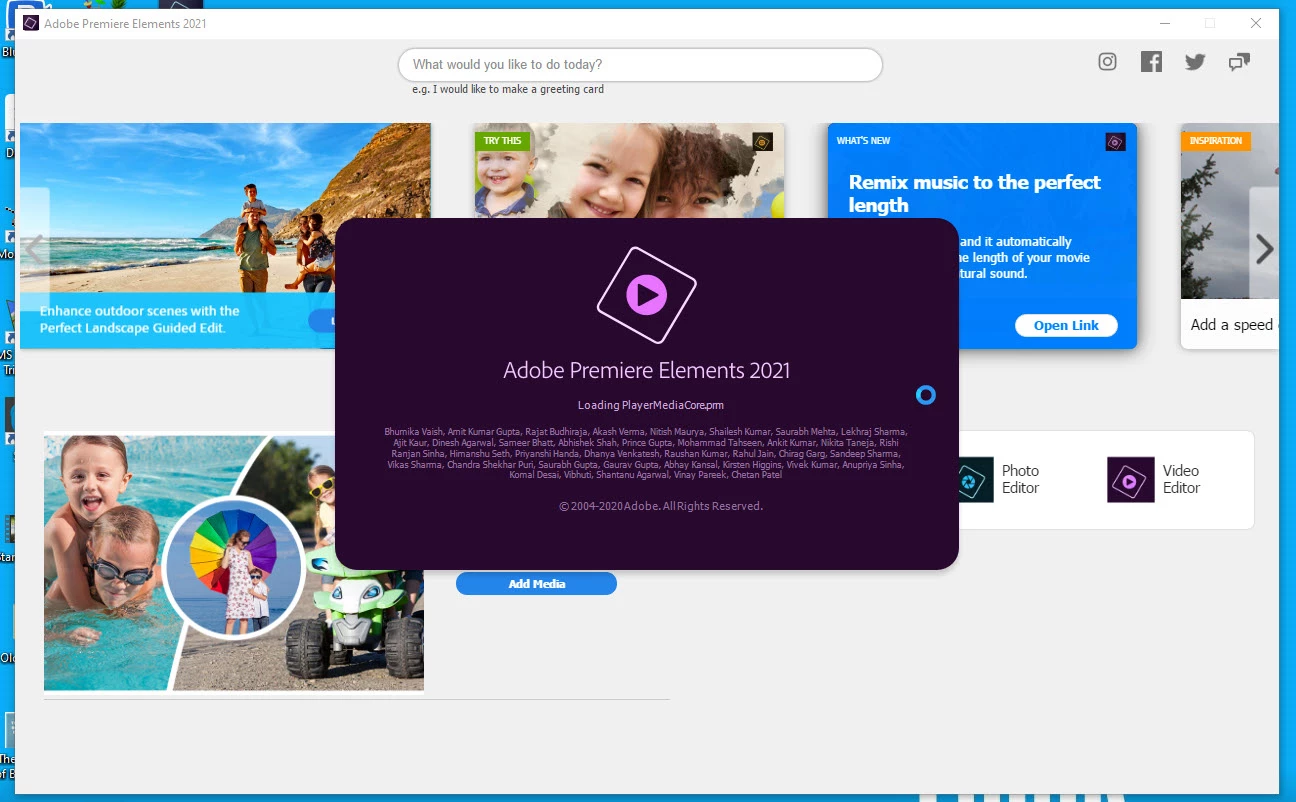This screenshot has width=1296, height=802.
Task: Click the Premiere Elements icon on What's New card
Action: tap(1115, 142)
